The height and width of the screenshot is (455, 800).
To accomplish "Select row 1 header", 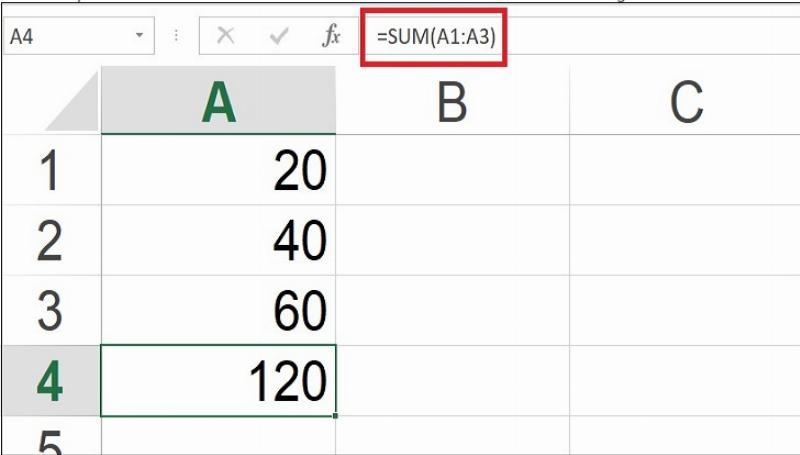I will pyautogui.click(x=51, y=170).
